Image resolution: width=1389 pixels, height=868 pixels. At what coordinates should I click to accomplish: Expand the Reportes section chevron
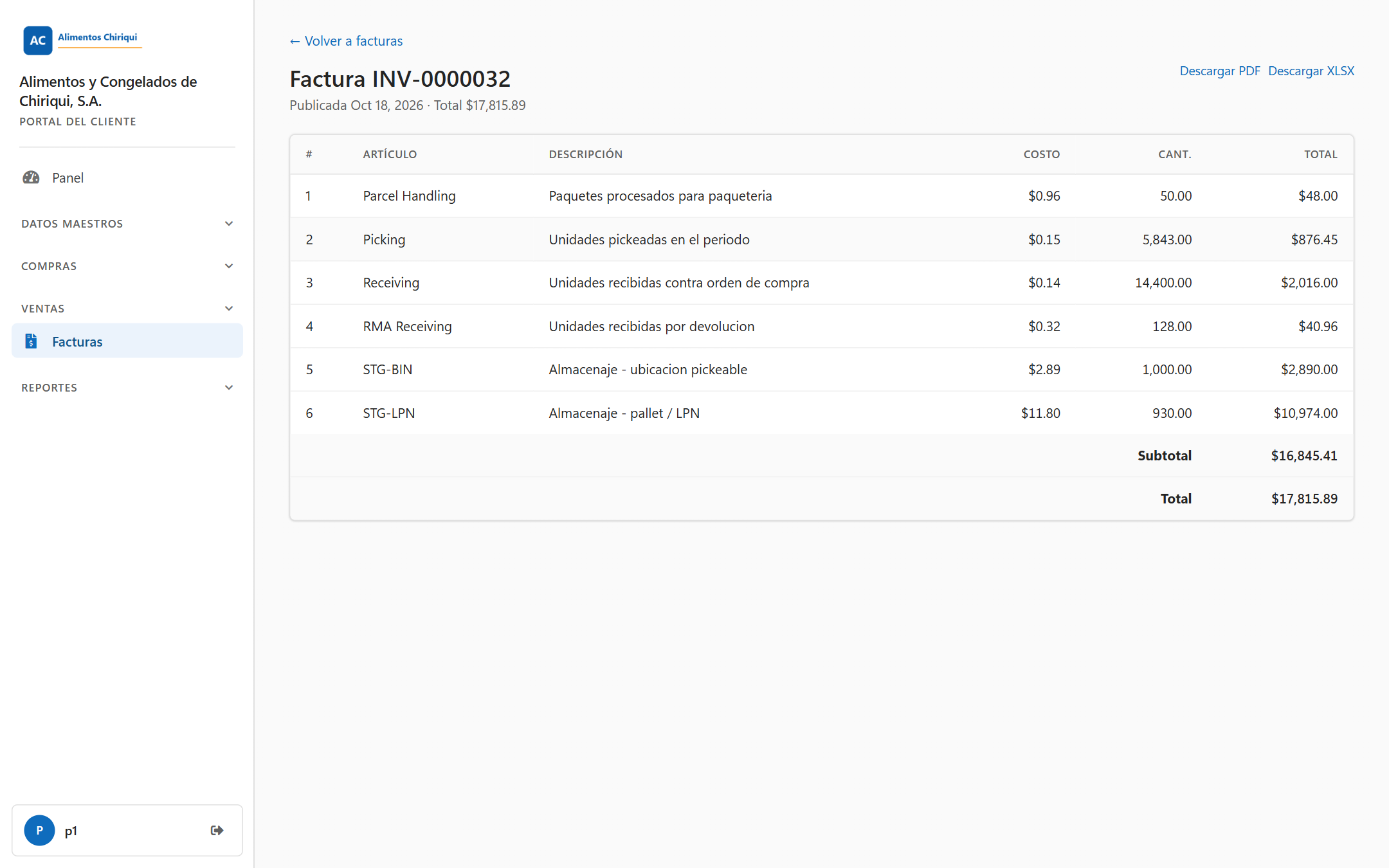point(228,388)
